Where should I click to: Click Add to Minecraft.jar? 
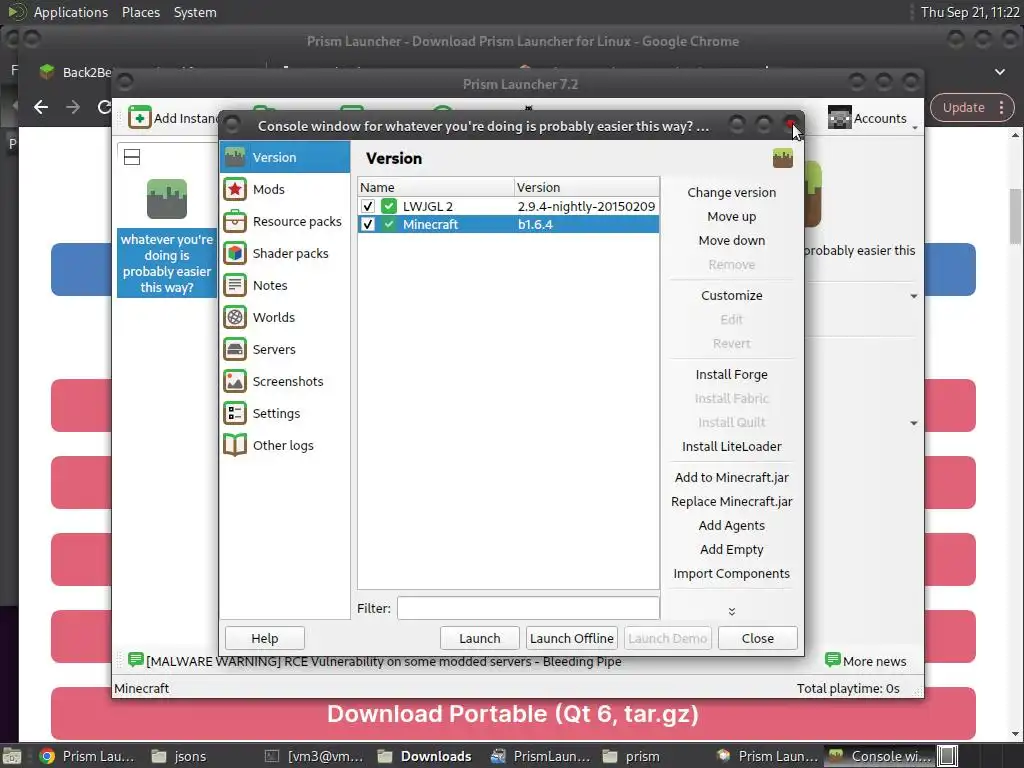point(731,478)
